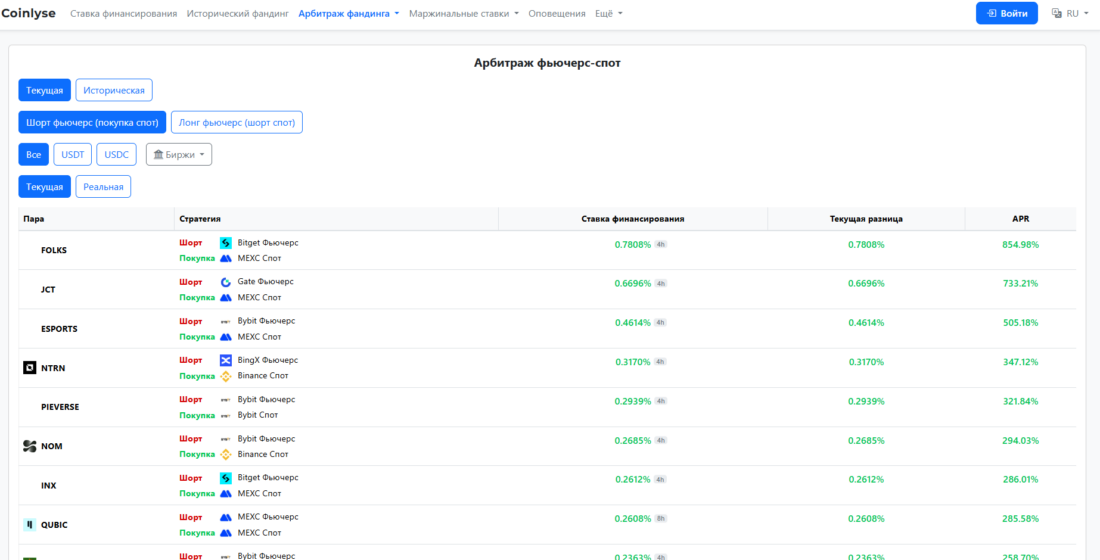Click NTRN APR value 347.12%
This screenshot has height=560, width=1100.
pyautogui.click(x=1020, y=362)
